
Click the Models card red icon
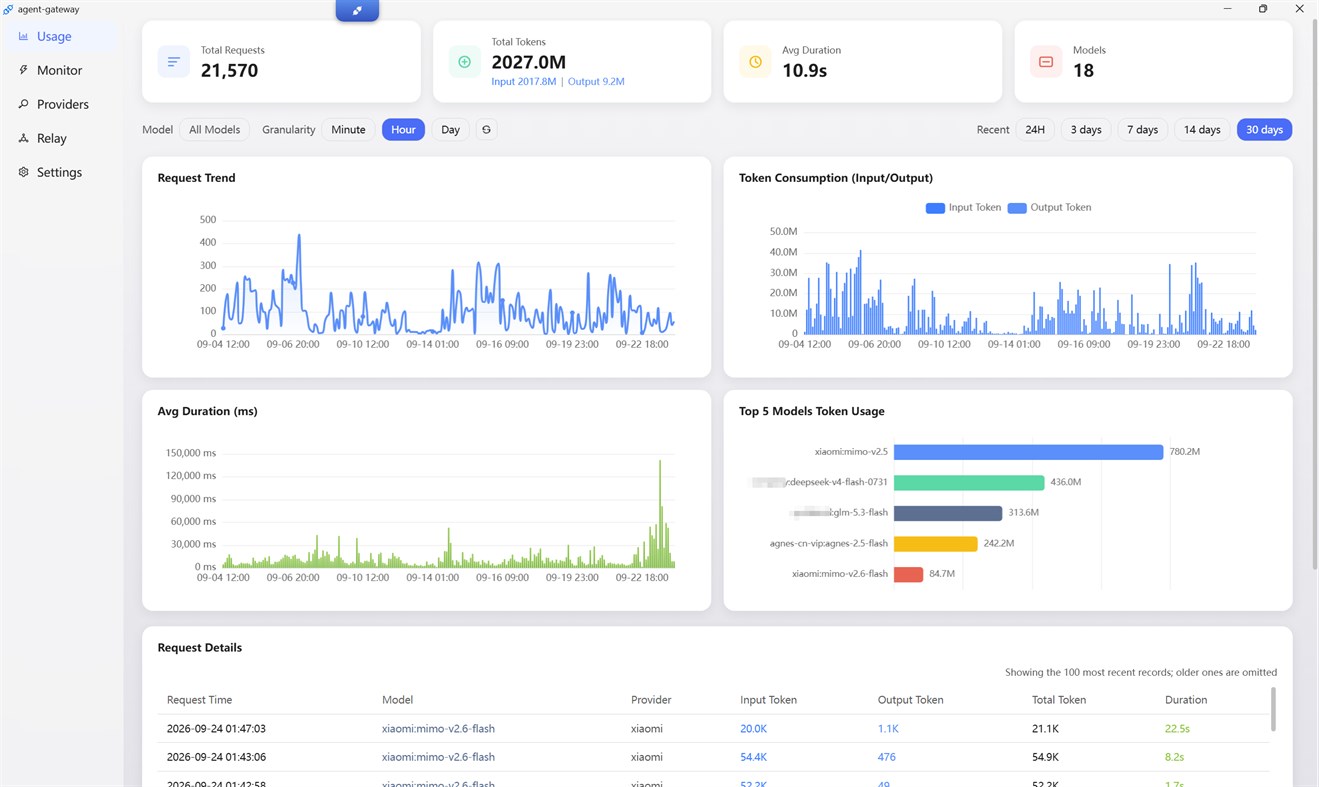point(1046,62)
